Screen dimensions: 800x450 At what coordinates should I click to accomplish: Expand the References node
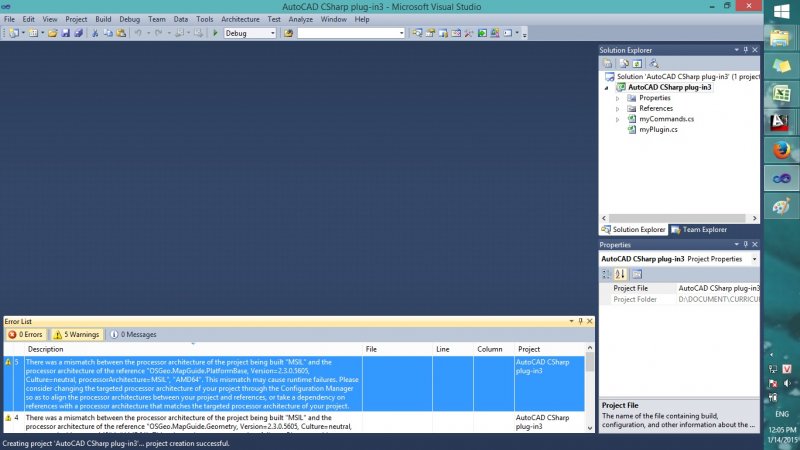617,109
